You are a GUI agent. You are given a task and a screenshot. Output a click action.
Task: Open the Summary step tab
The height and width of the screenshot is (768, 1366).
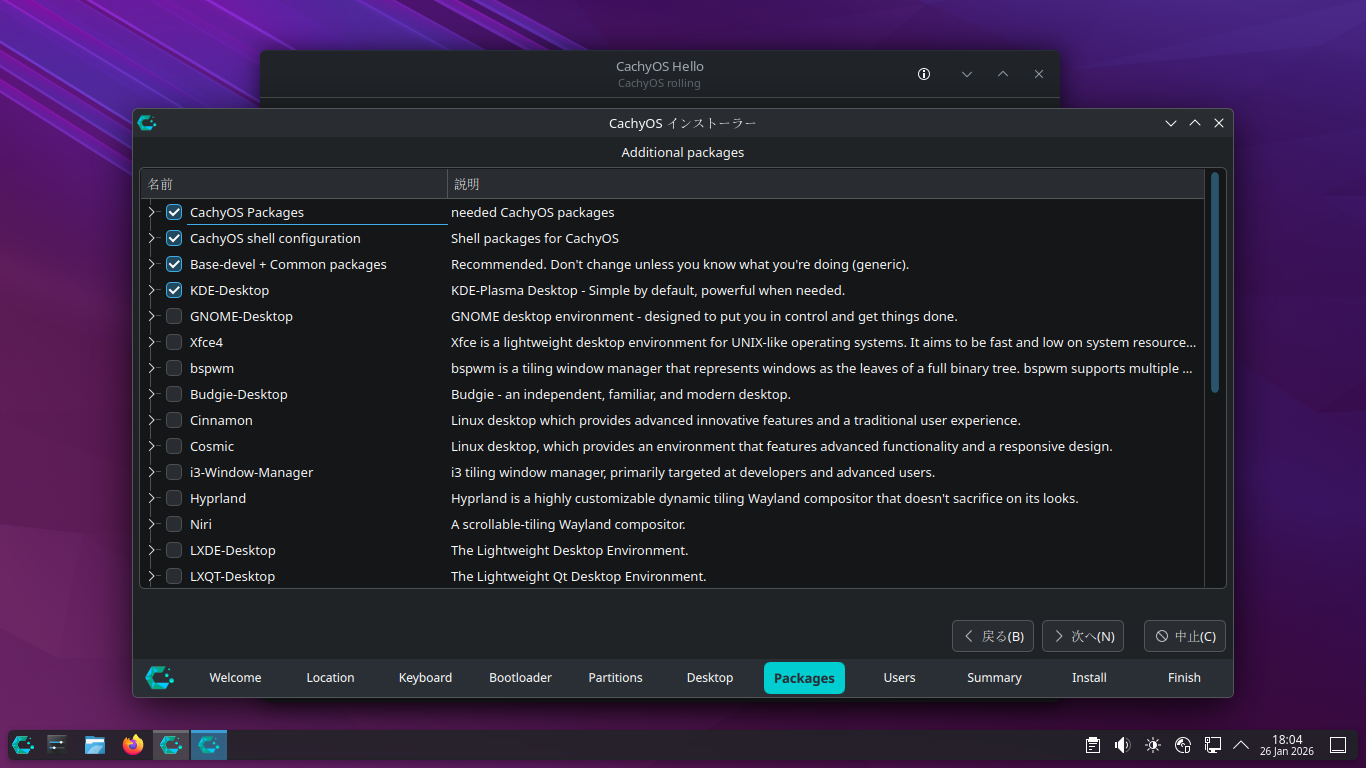coord(994,678)
